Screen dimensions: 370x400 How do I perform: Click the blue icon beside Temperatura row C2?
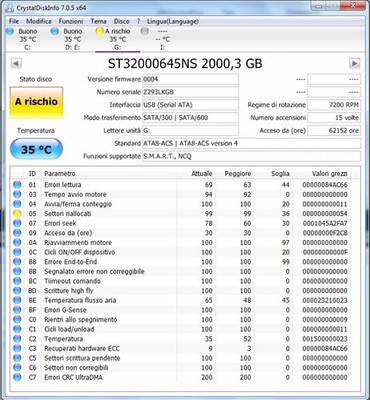pyautogui.click(x=17, y=339)
